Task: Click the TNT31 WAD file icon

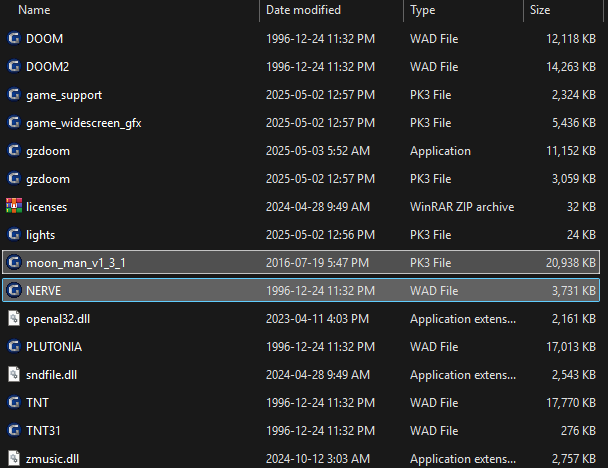Action: coord(14,430)
